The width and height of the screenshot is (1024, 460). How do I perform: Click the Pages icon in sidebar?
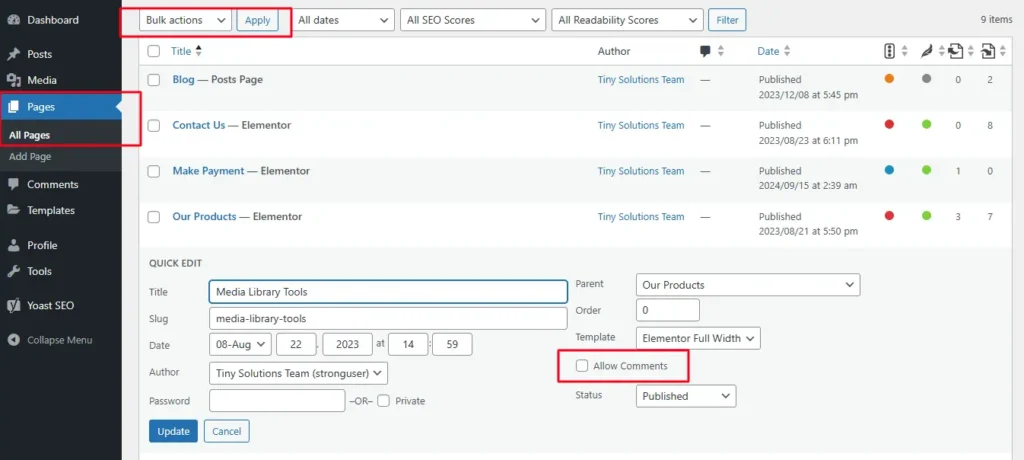(x=14, y=107)
